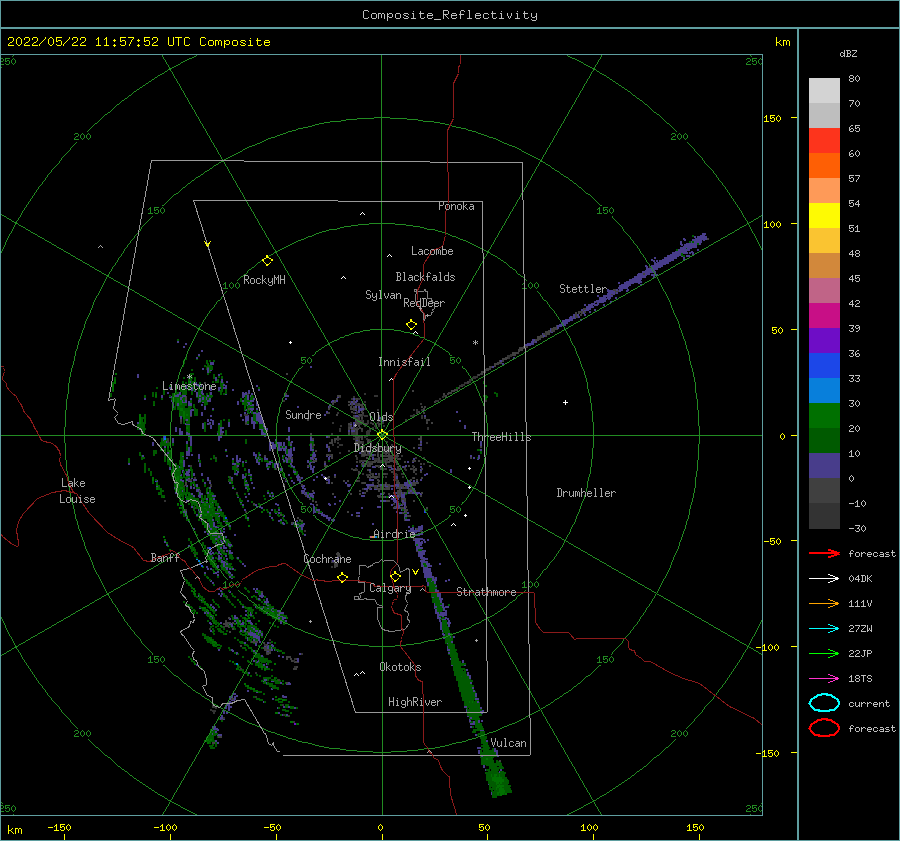Click the Composite_Reflectivity title text
This screenshot has height=841, width=900.
tap(450, 15)
